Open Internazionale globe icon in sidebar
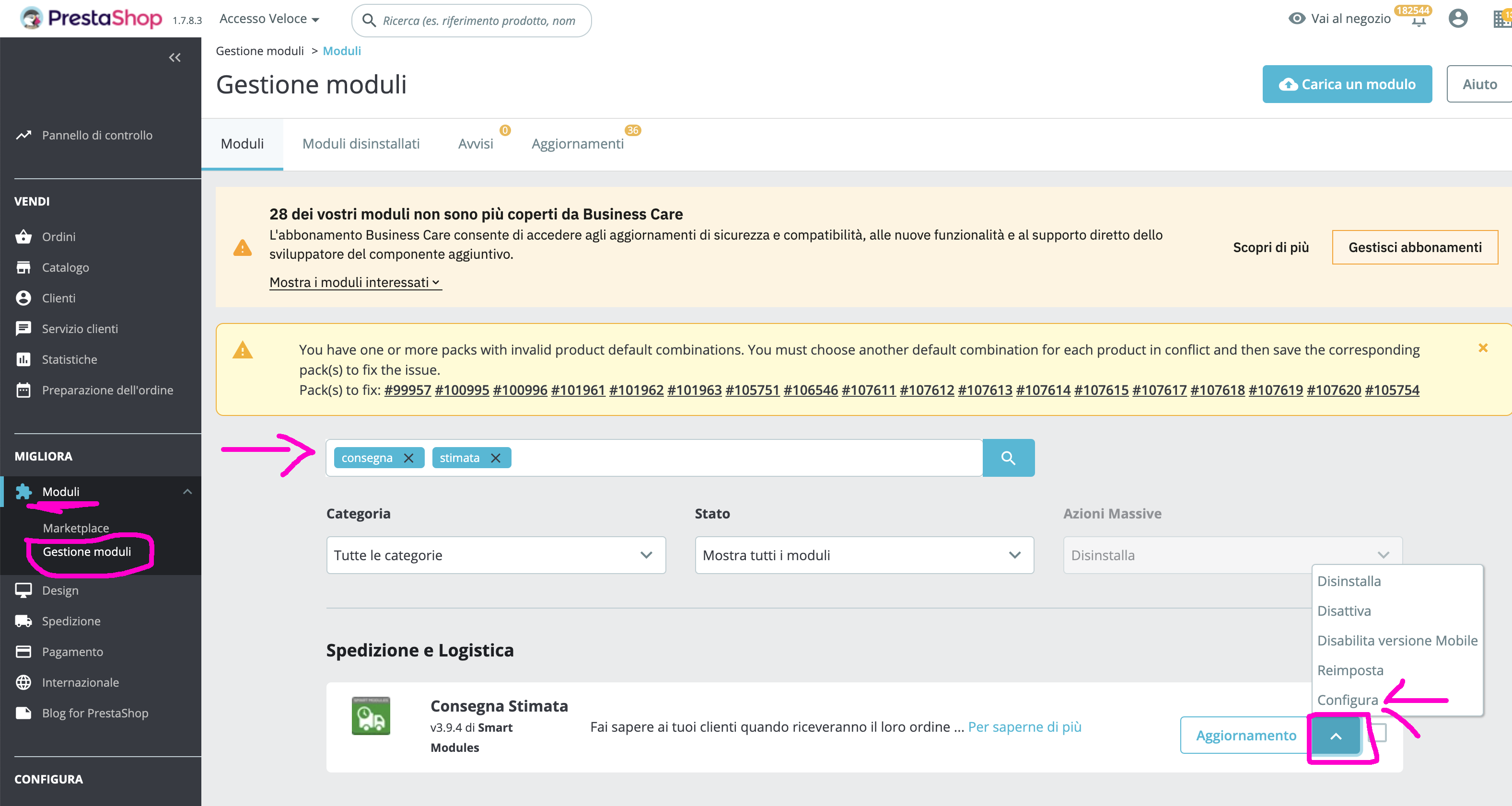Image resolution: width=1512 pixels, height=806 pixels. pos(23,682)
